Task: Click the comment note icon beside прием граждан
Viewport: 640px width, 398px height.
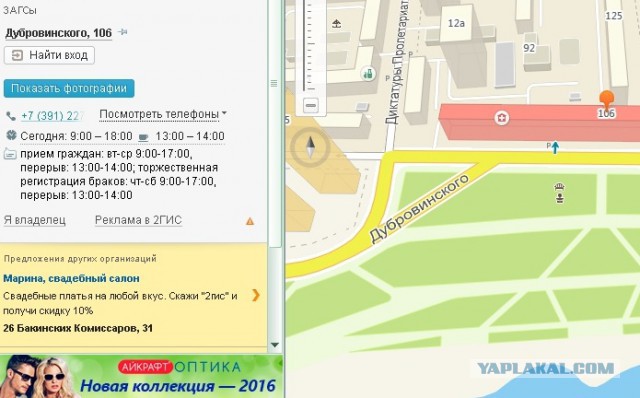Action: coord(10,154)
